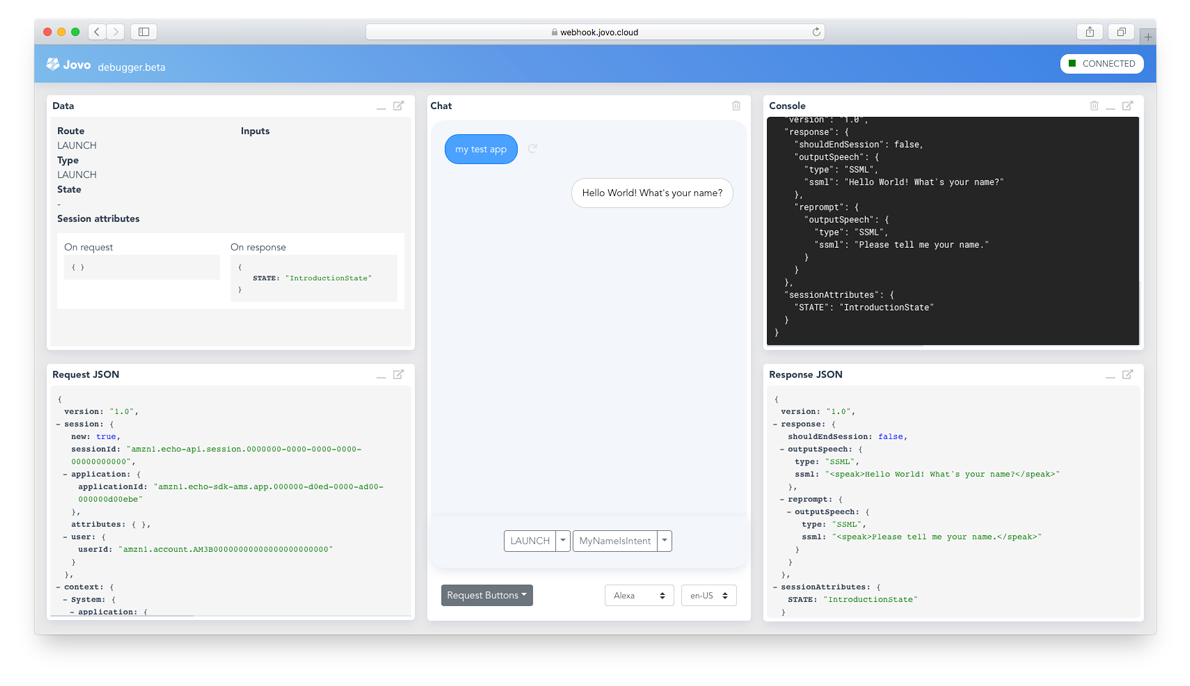Image resolution: width=1190 pixels, height=686 pixels.
Task: Collapse the first application node in Request JSON
Action: [x=65, y=474]
